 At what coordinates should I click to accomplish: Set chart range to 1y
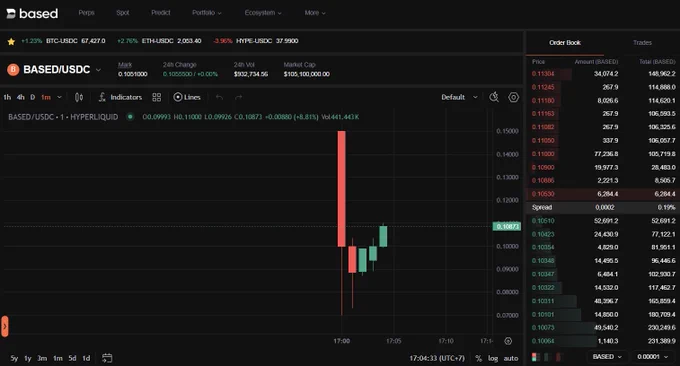(28, 358)
